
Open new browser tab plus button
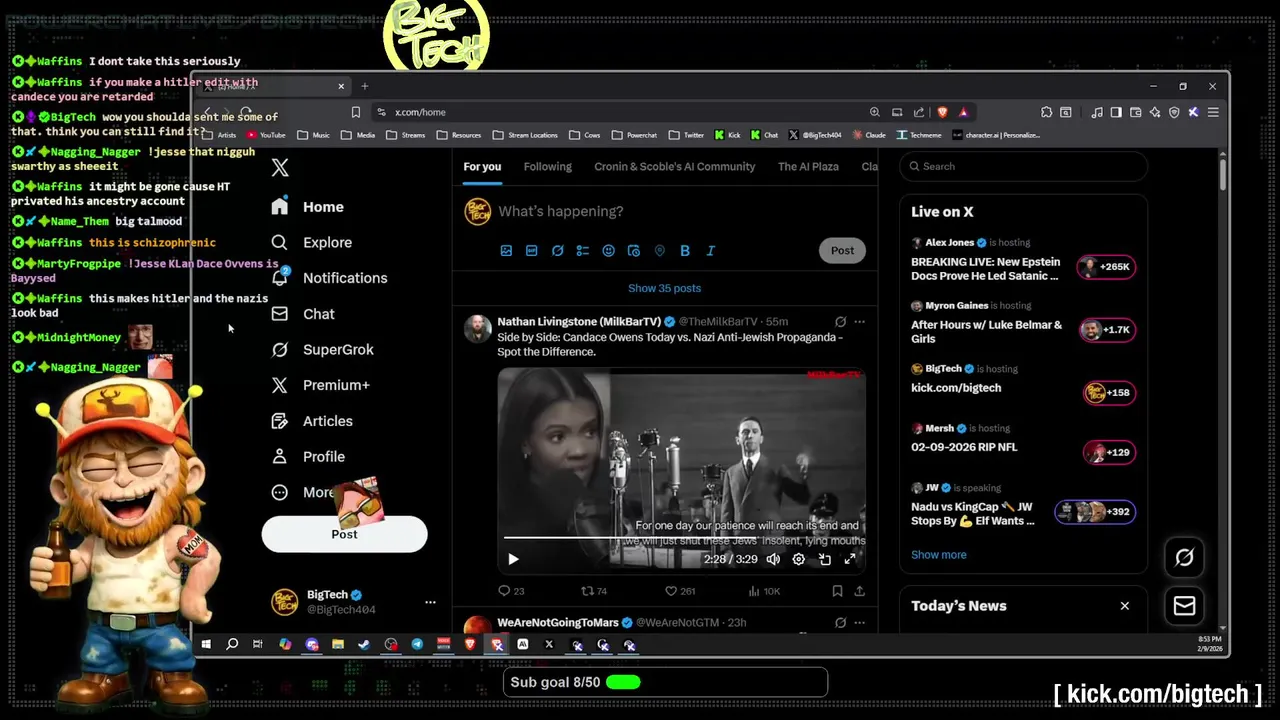(364, 87)
